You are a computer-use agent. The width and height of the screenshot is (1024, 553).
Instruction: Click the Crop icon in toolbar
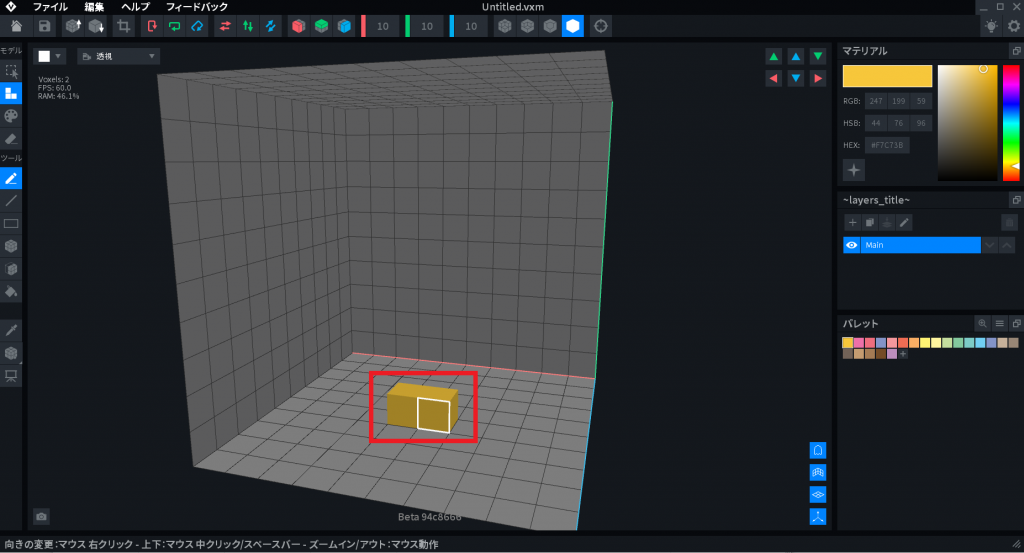pos(124,26)
